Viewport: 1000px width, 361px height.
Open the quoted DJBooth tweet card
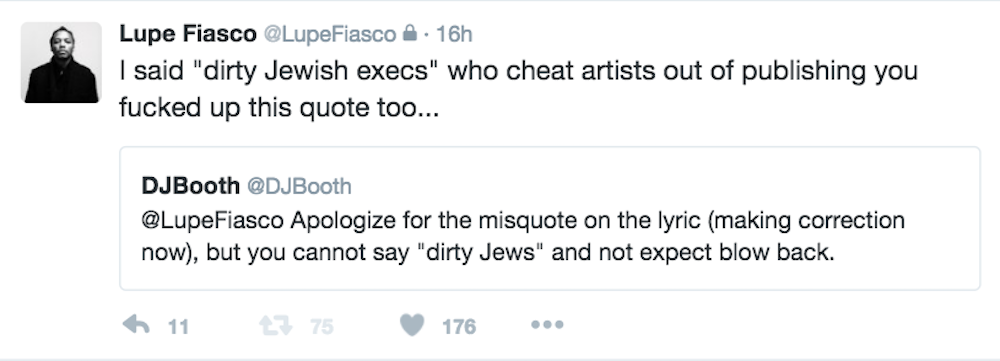point(550,218)
